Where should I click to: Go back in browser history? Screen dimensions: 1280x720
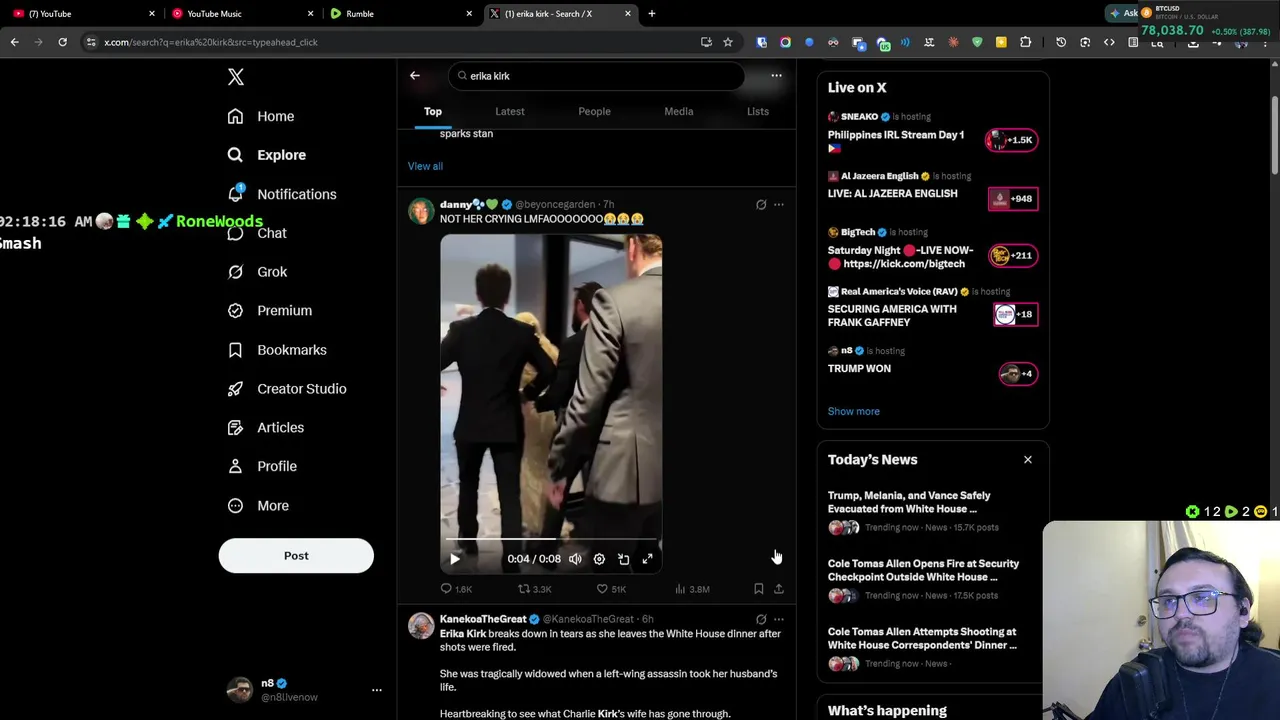coord(14,42)
